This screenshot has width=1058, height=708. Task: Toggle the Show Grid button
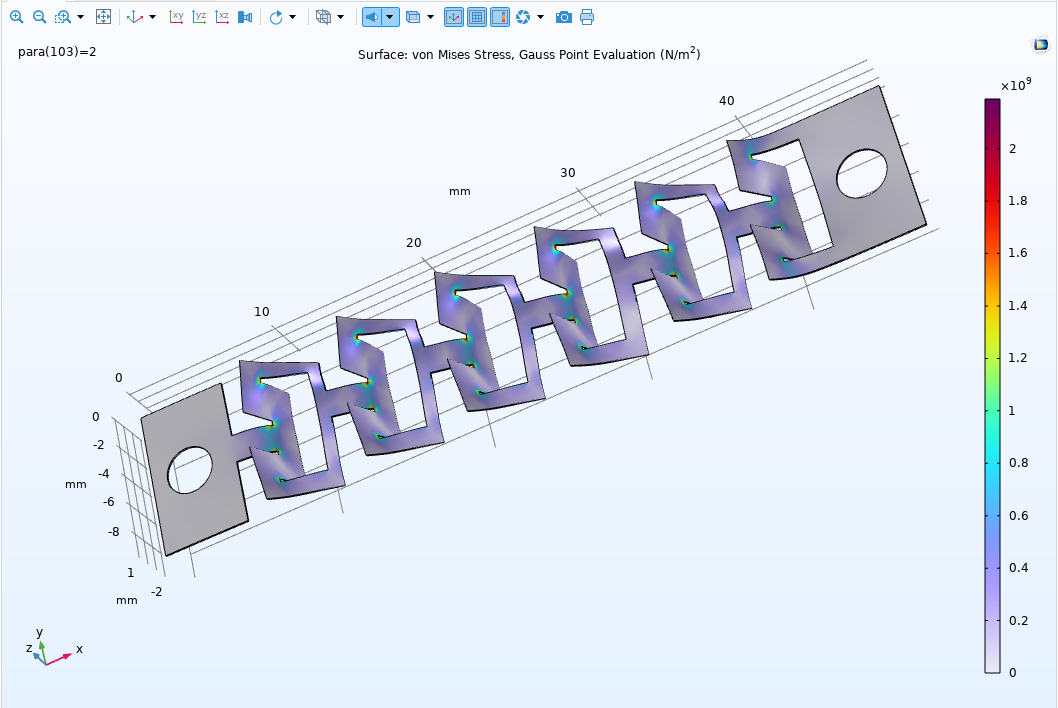(x=479, y=16)
